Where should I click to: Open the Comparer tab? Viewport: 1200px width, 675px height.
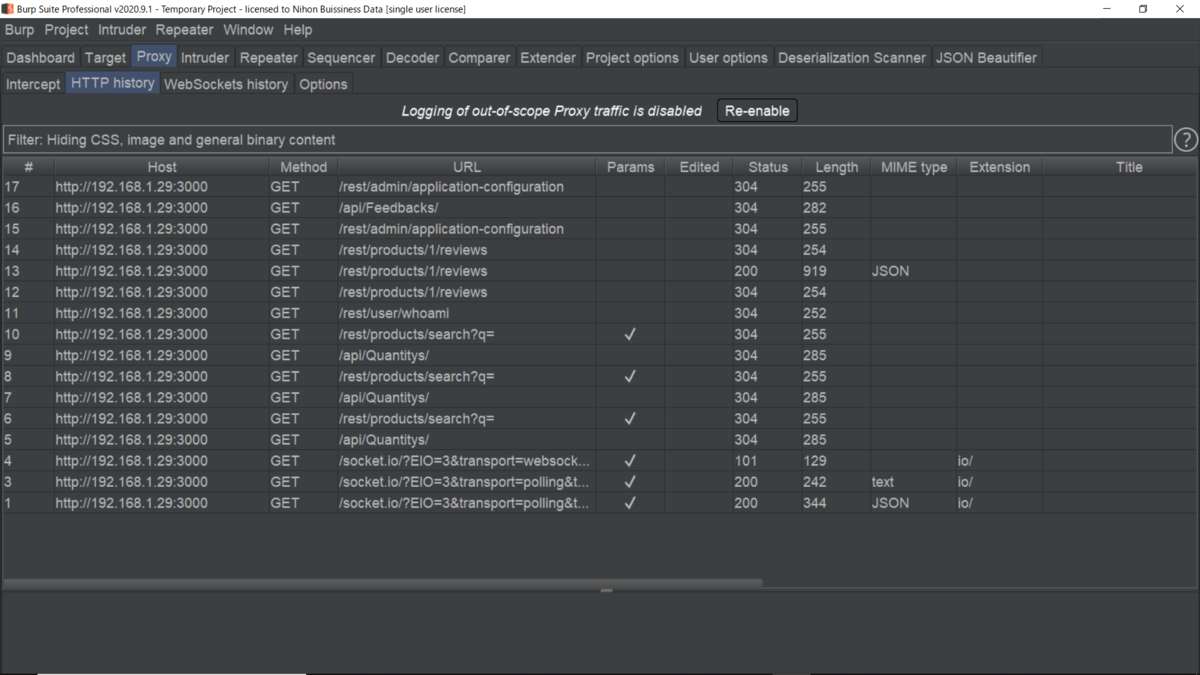pos(479,57)
